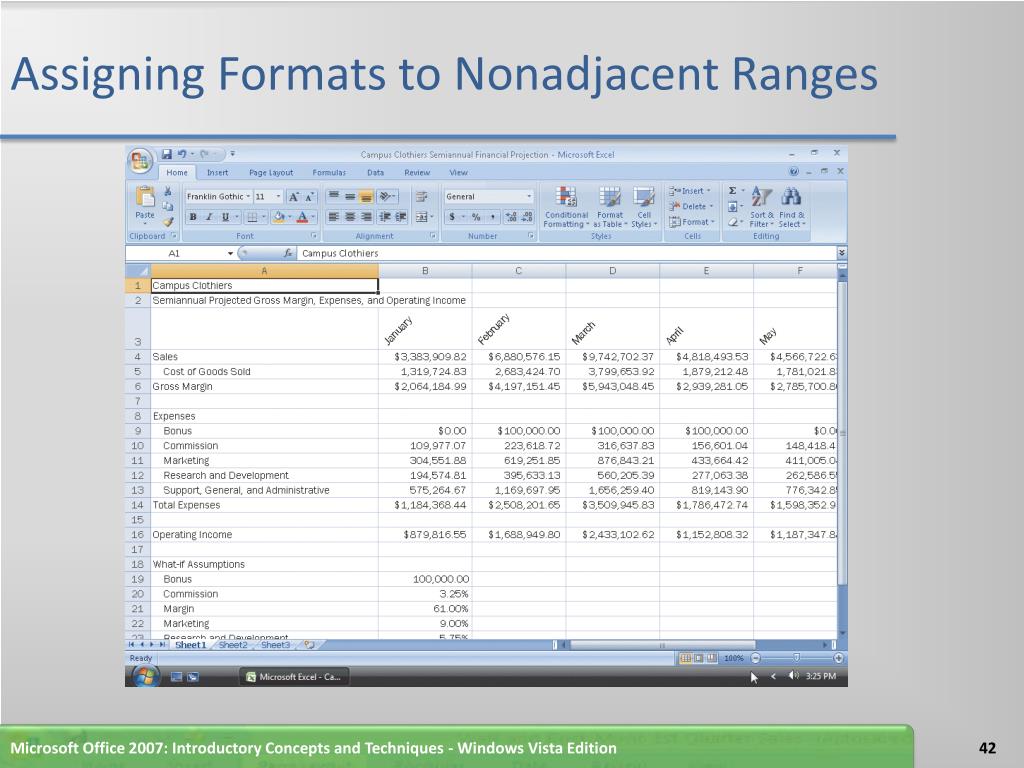The image size is (1024, 768).
Task: Click the Windows Start orb
Action: point(145,677)
